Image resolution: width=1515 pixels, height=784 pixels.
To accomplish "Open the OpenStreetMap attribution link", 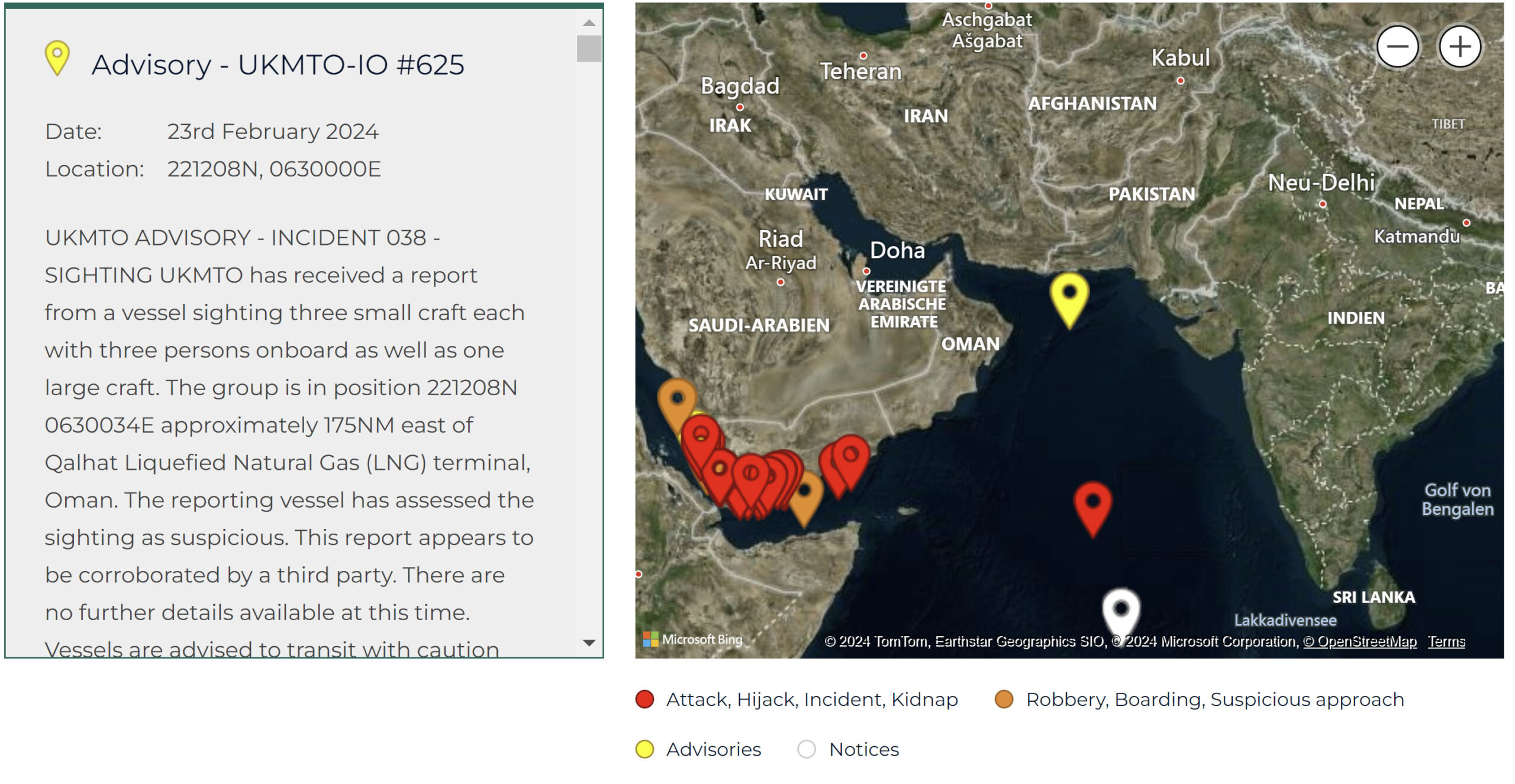I will coord(1360,641).
